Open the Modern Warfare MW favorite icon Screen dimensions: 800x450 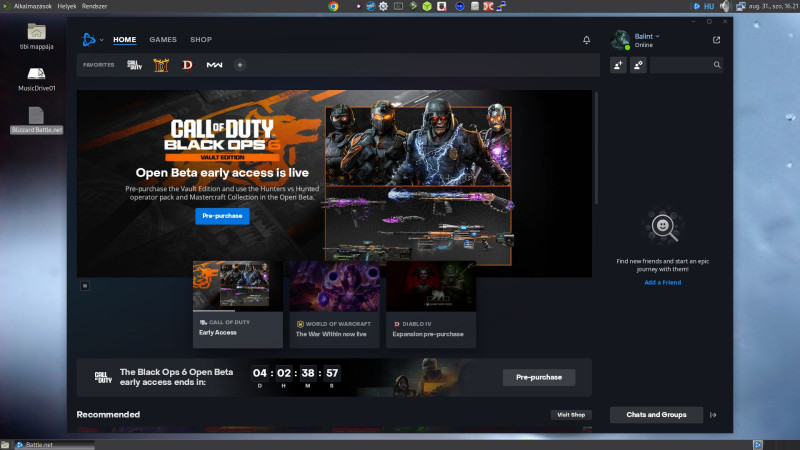tap(214, 65)
